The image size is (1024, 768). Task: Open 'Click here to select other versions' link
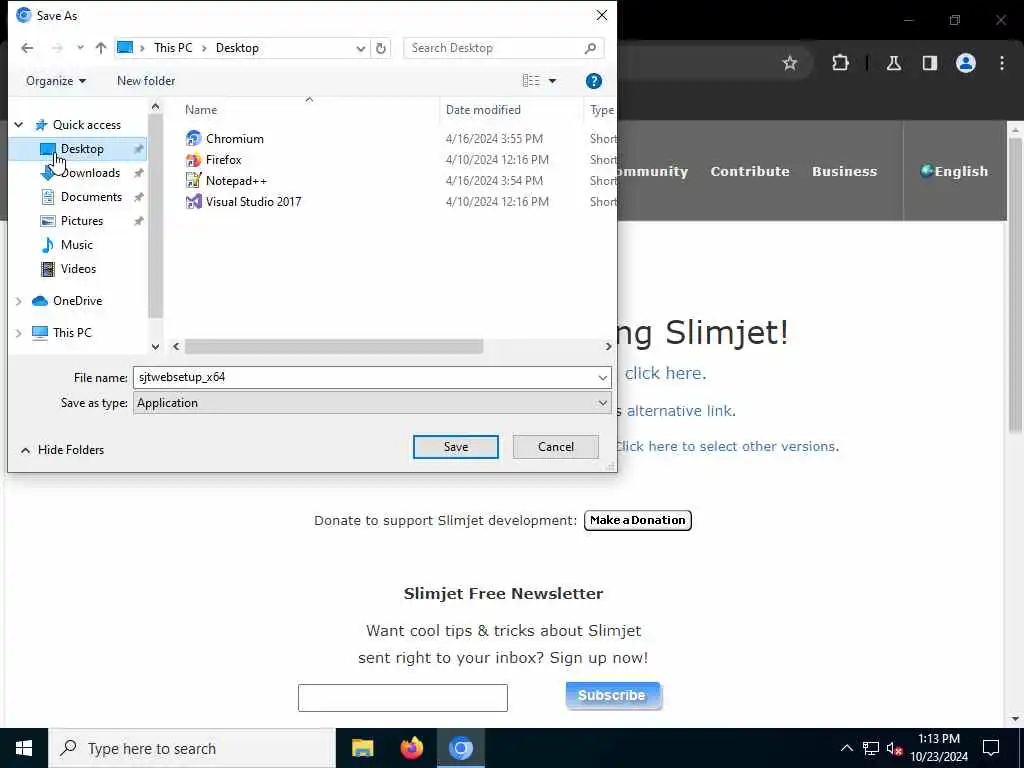pyautogui.click(x=727, y=446)
